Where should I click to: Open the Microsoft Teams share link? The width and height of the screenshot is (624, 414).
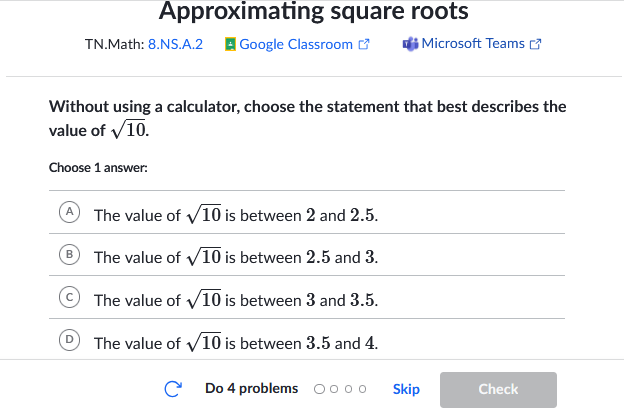(x=472, y=43)
